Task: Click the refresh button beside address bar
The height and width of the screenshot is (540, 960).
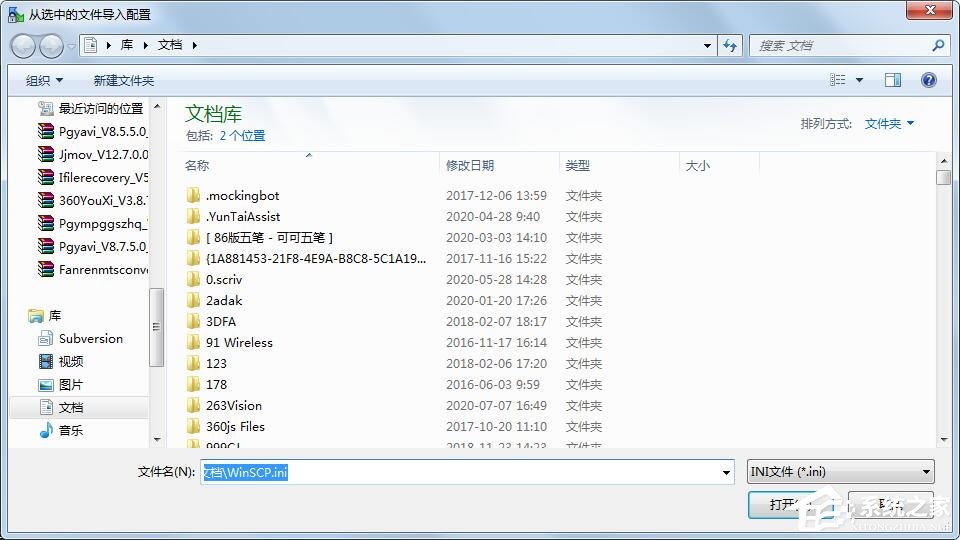Action: tap(730, 45)
